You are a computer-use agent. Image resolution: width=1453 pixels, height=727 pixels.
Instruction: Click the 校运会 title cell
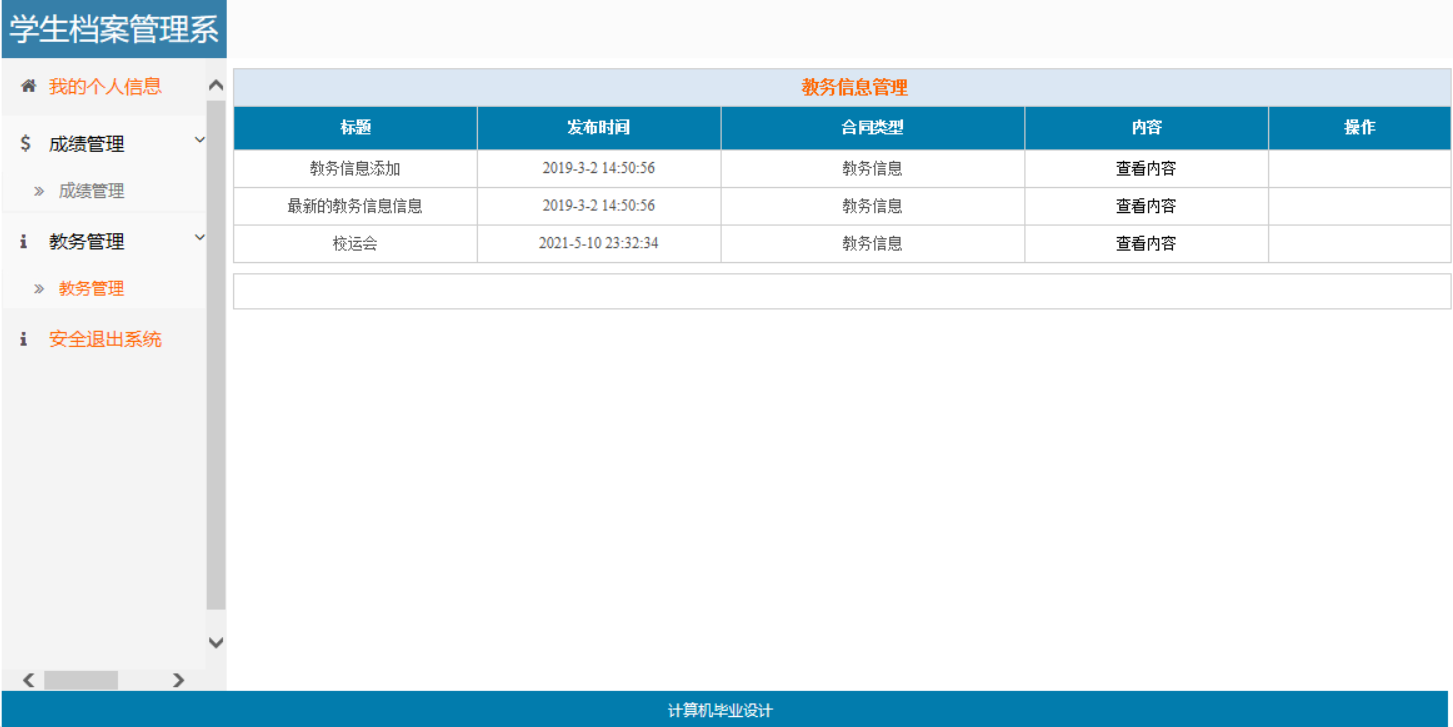tap(355, 243)
